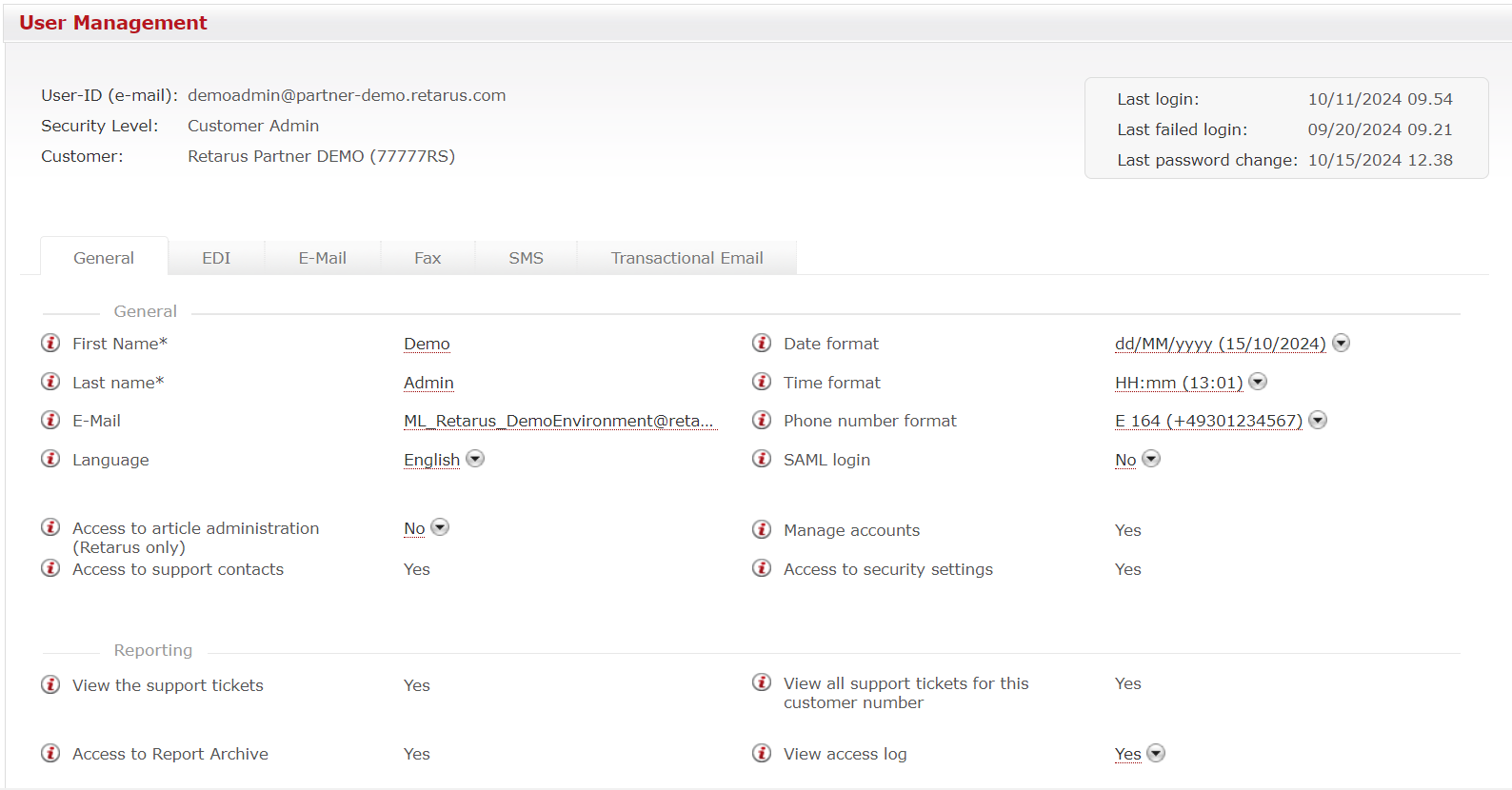
Task: Open the Time format dropdown arrow
Action: 1258,382
